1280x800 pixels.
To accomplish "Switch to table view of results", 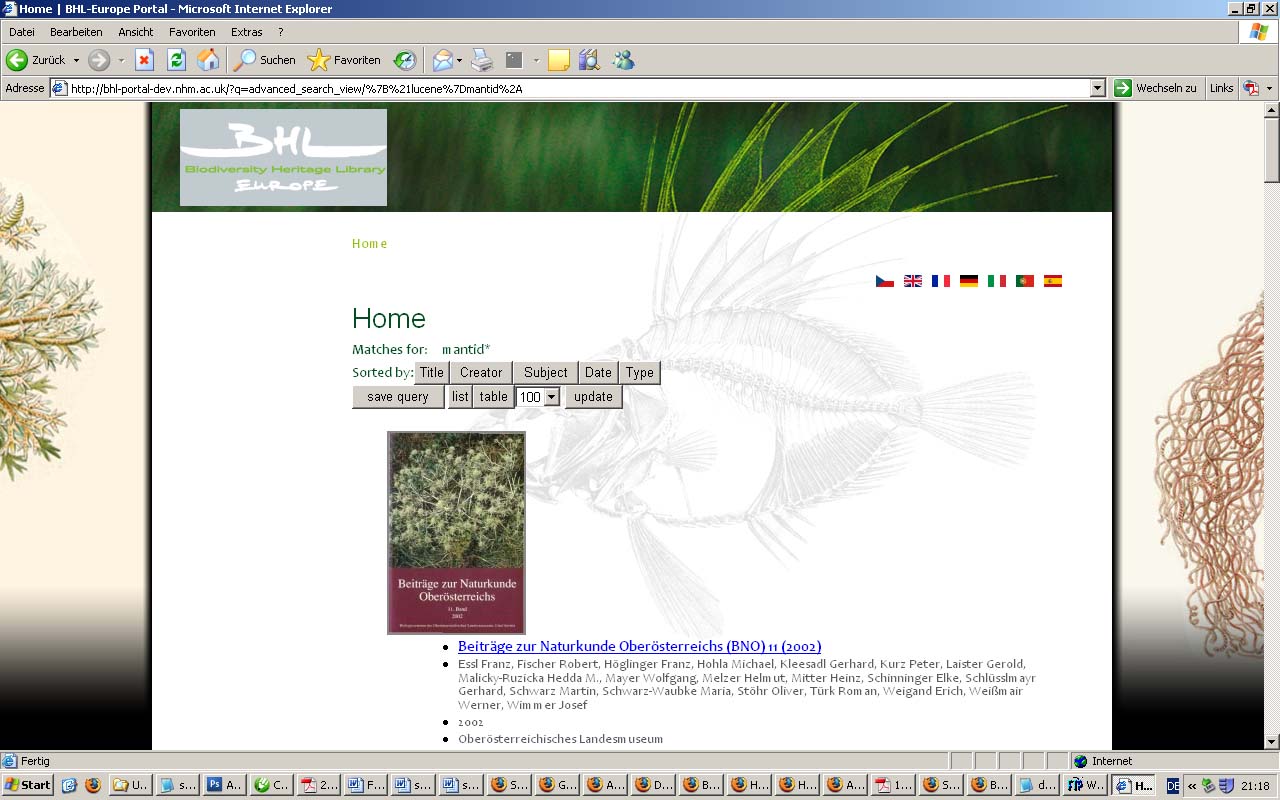I will 493,397.
